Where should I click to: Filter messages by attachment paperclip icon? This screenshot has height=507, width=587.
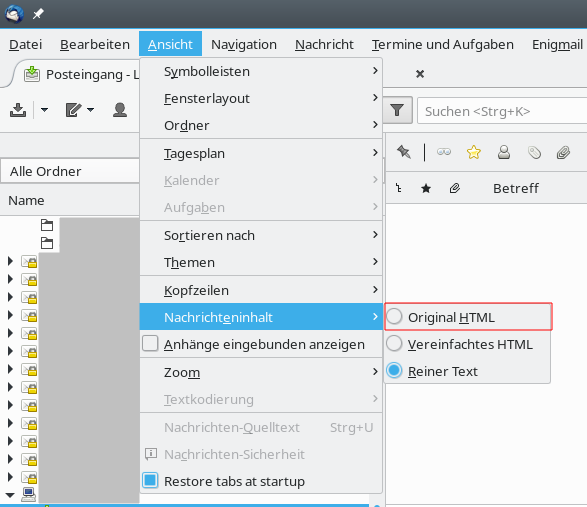[563, 152]
